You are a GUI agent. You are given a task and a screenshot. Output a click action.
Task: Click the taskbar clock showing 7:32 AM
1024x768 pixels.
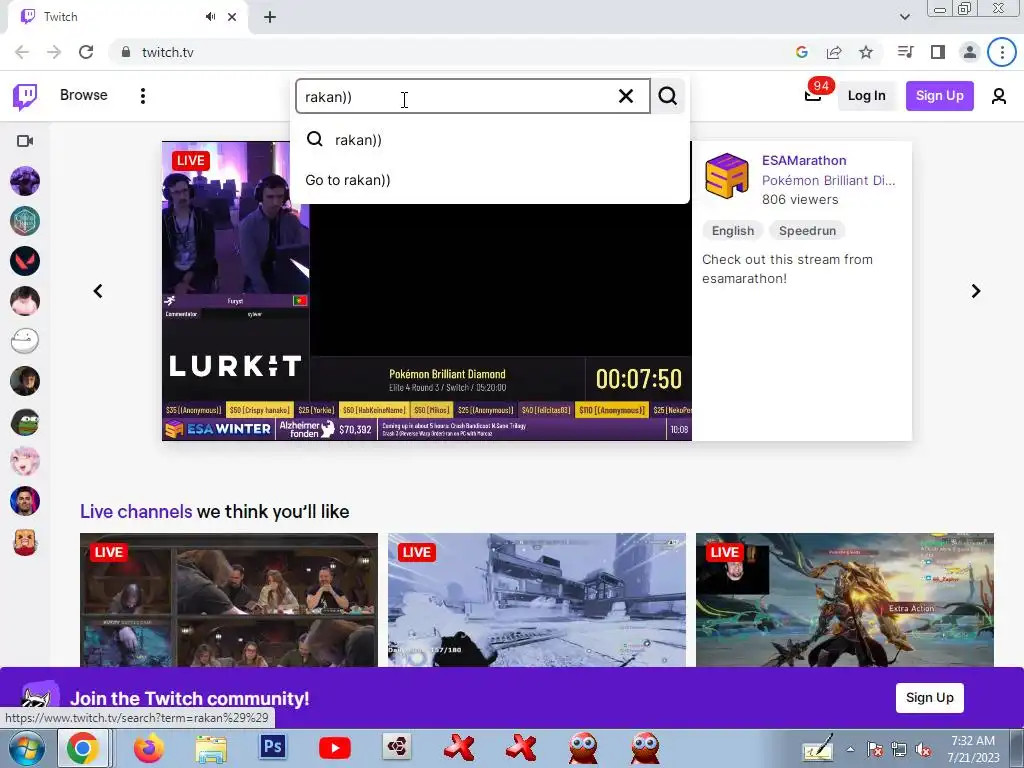point(973,749)
